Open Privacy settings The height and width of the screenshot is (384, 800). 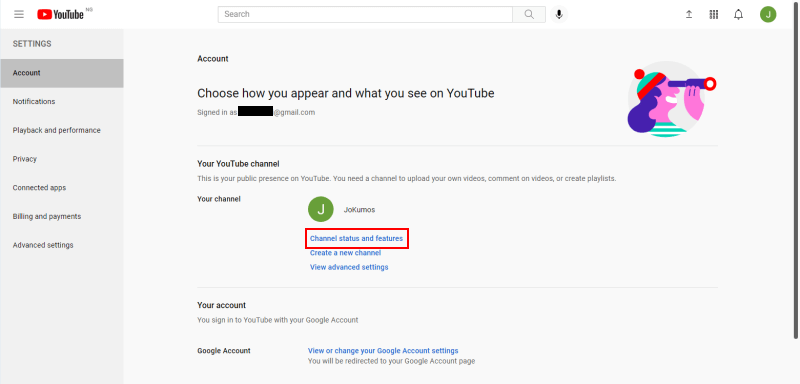point(62,159)
